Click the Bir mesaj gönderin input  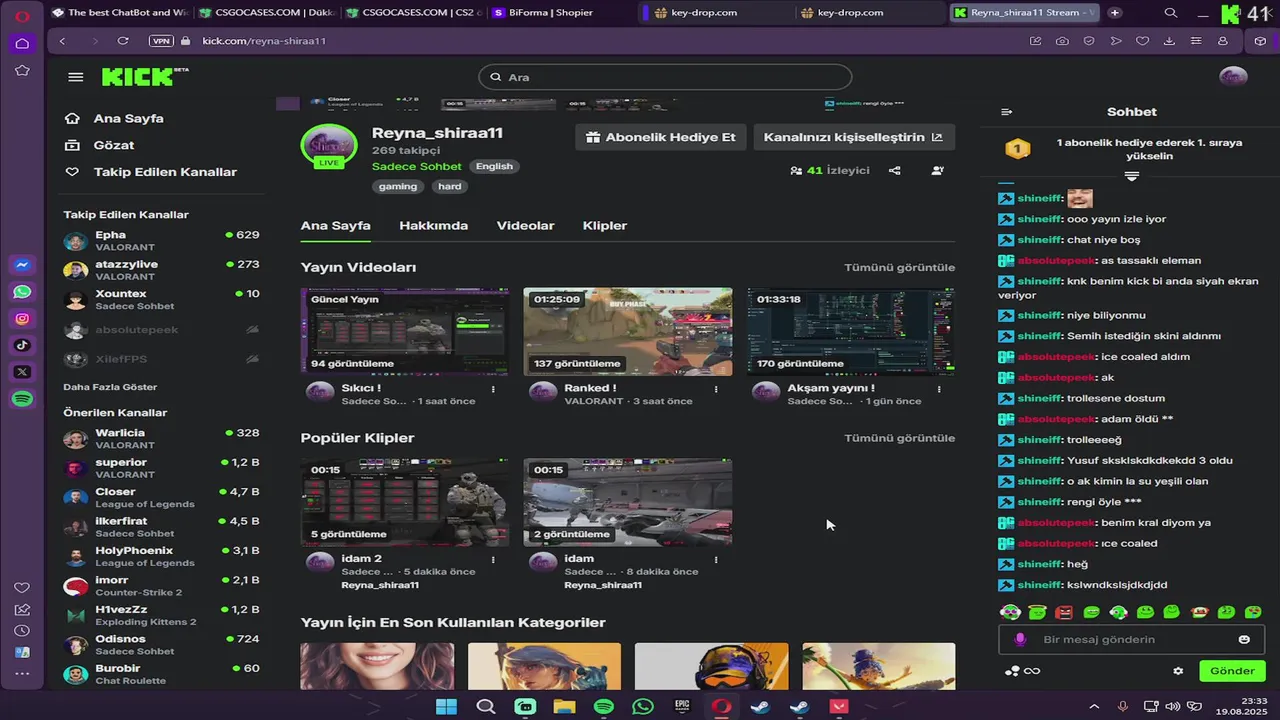pos(1130,640)
